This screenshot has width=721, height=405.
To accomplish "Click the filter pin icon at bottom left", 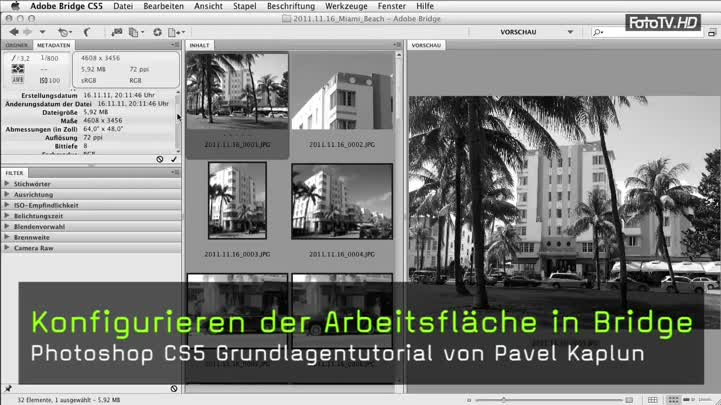I will coord(8,388).
